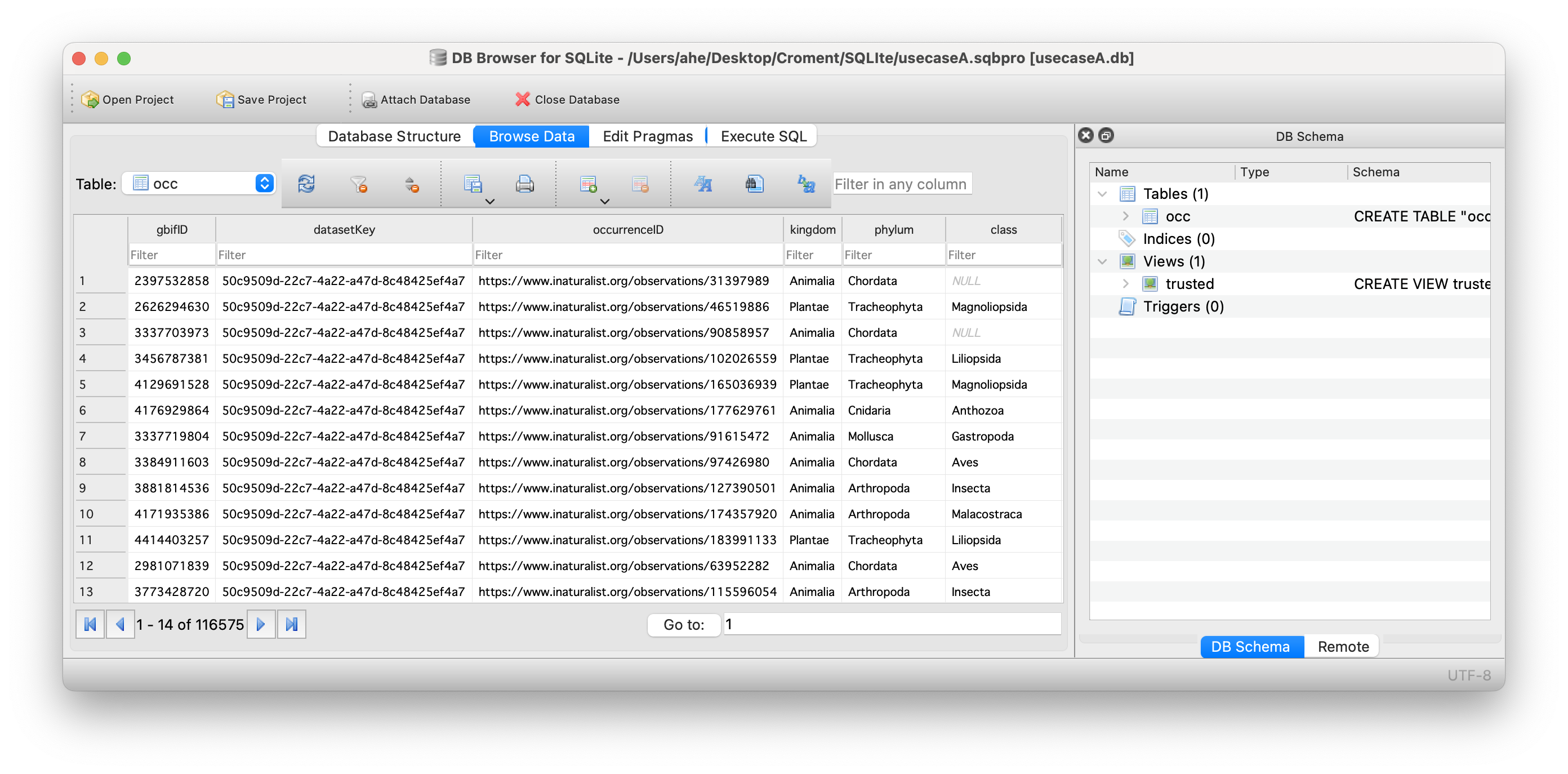
Task: Jump to the last record page
Action: point(292,624)
